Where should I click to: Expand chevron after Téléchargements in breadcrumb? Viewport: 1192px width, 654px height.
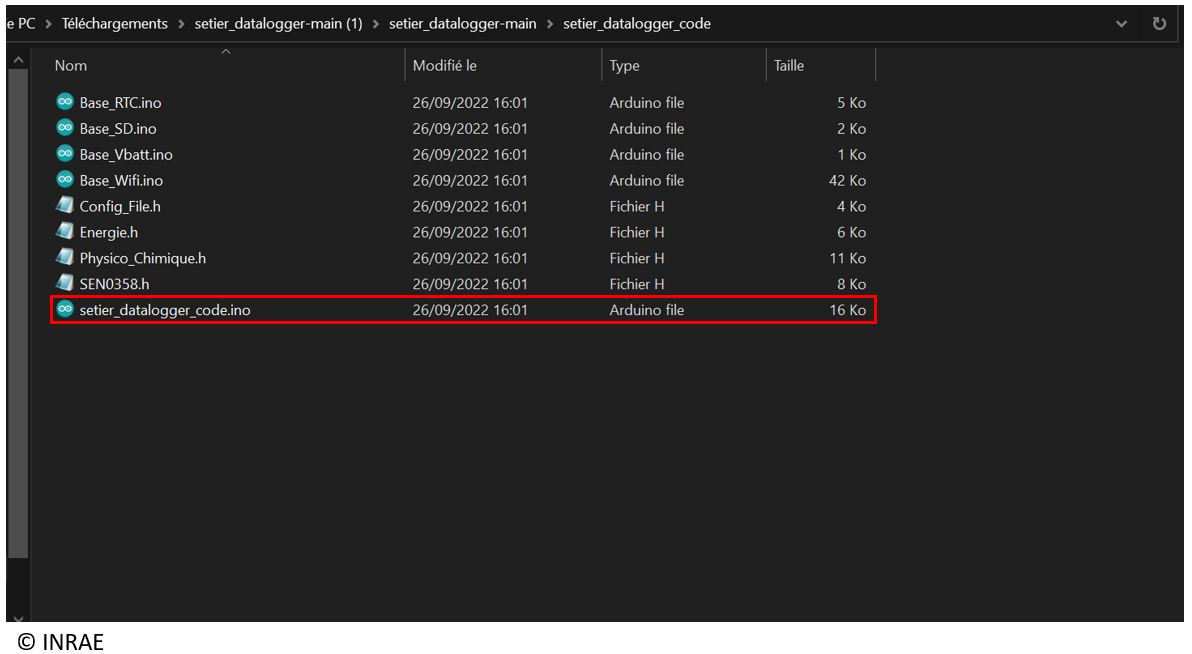(181, 24)
